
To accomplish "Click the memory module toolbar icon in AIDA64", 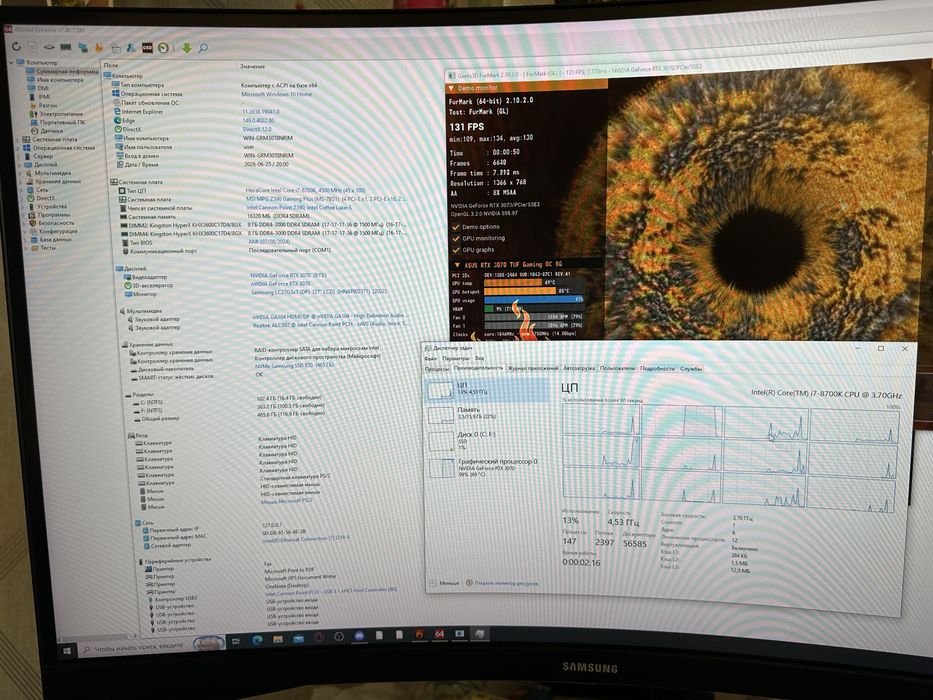I will tap(66, 47).
